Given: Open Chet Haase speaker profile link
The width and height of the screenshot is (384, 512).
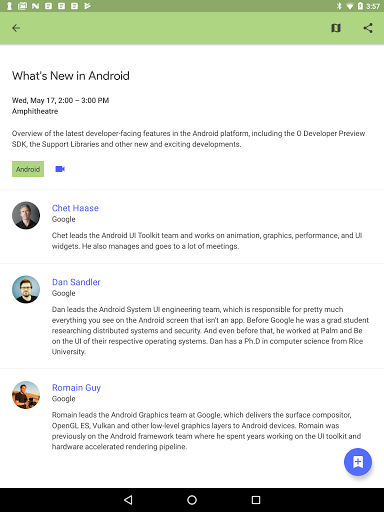Looking at the screenshot, I should (75, 208).
